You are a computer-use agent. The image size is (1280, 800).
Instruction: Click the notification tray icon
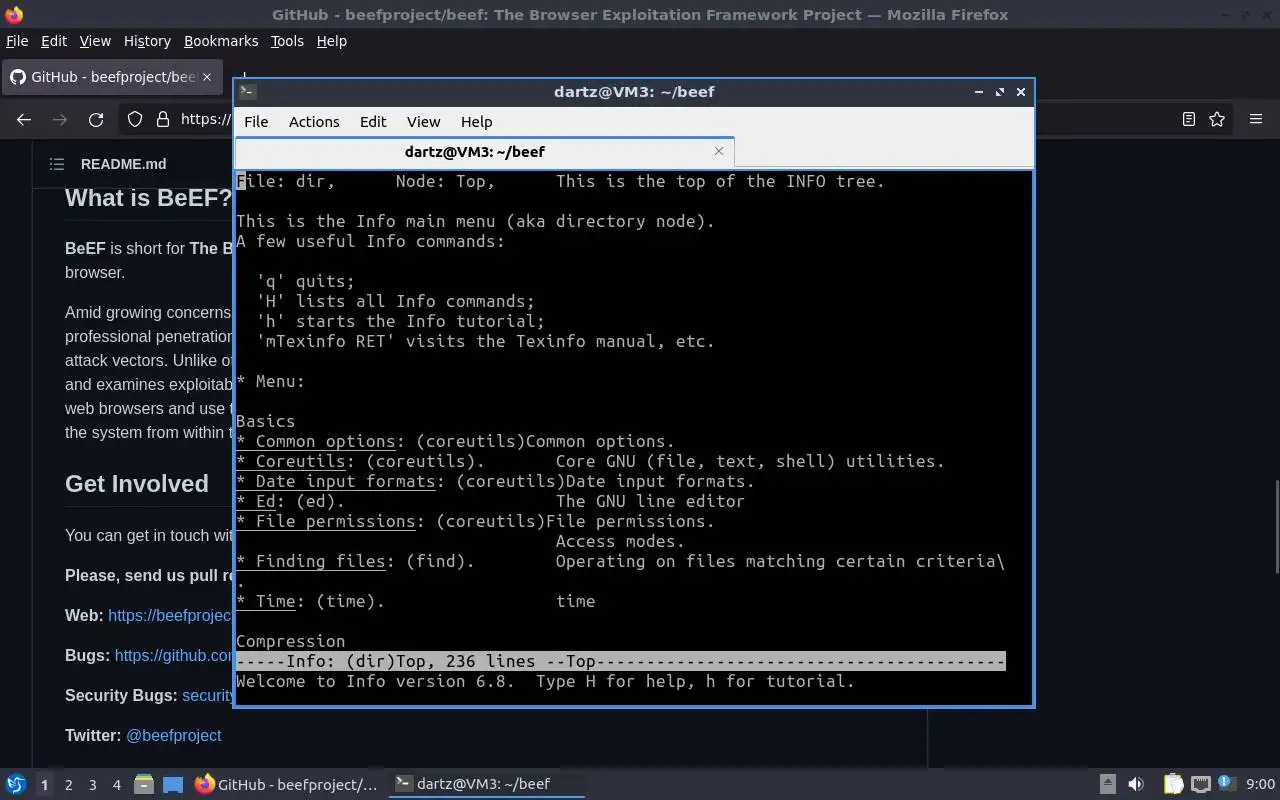pos(1227,782)
